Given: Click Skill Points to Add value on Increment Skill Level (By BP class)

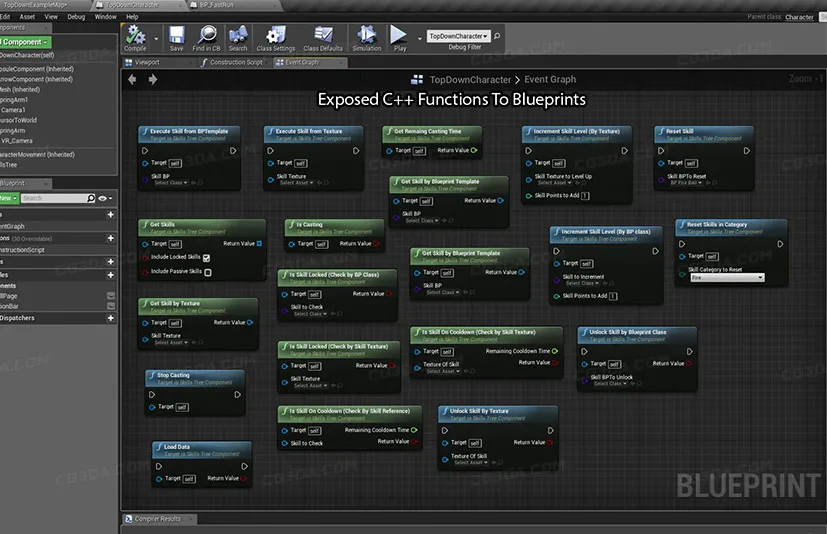Looking at the screenshot, I should coord(613,296).
